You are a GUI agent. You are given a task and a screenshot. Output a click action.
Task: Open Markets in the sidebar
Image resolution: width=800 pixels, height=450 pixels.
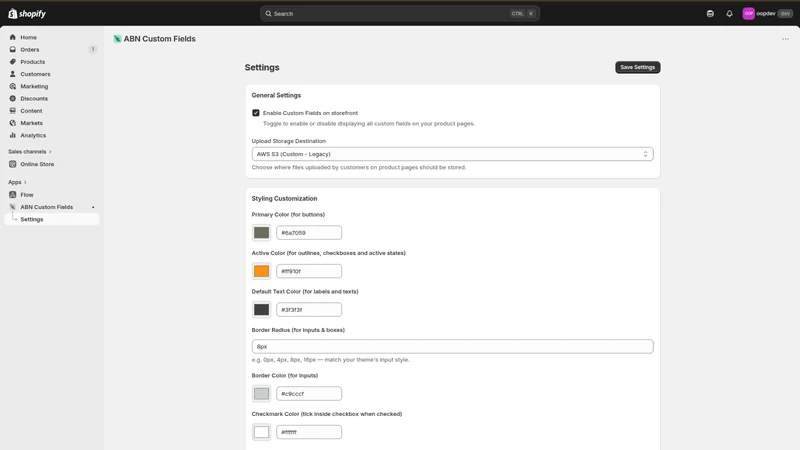pos(32,123)
